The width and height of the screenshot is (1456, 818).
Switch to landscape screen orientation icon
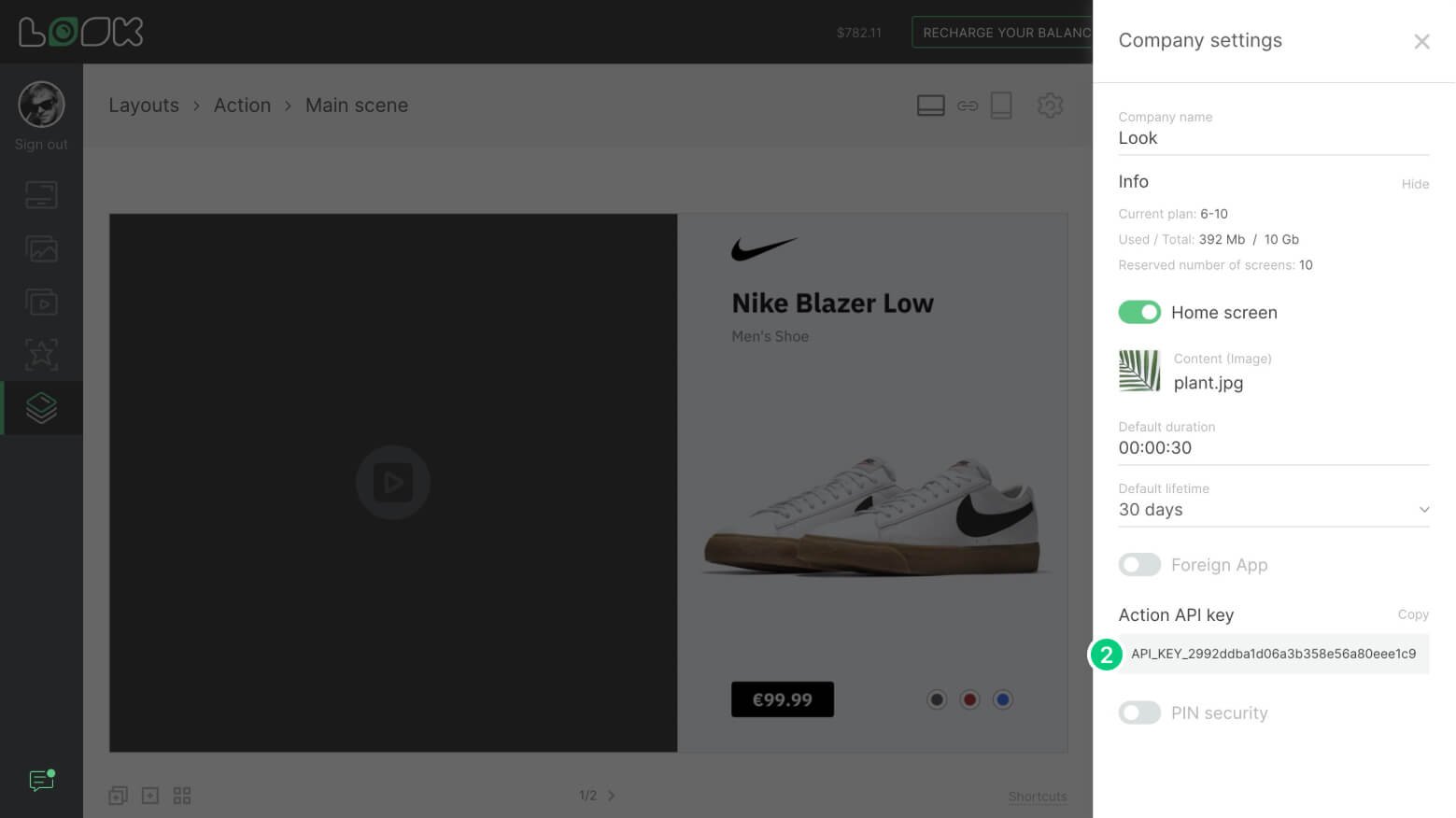tap(930, 106)
